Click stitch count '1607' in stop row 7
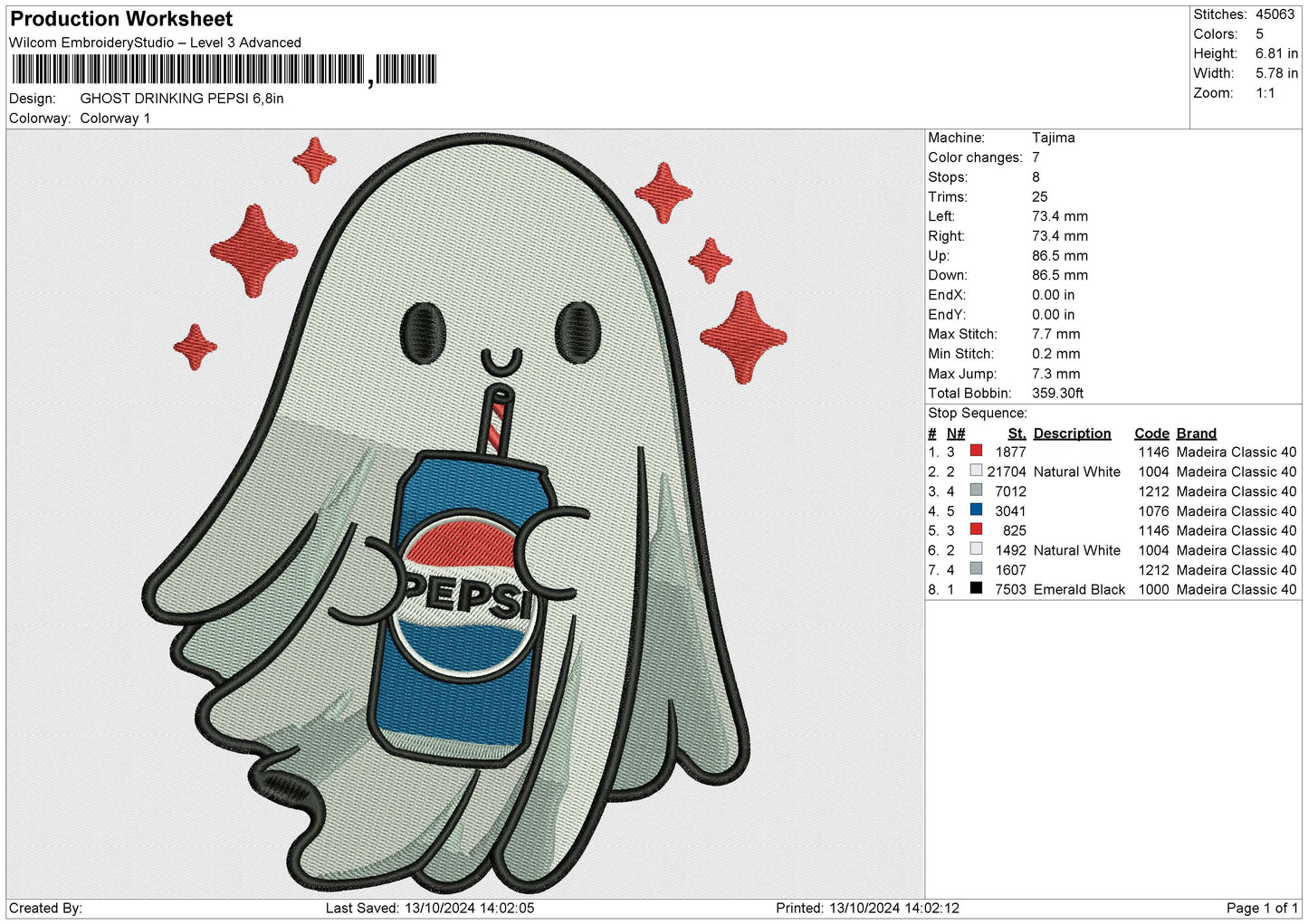Viewport: 1308px width, 924px height. tap(1011, 571)
